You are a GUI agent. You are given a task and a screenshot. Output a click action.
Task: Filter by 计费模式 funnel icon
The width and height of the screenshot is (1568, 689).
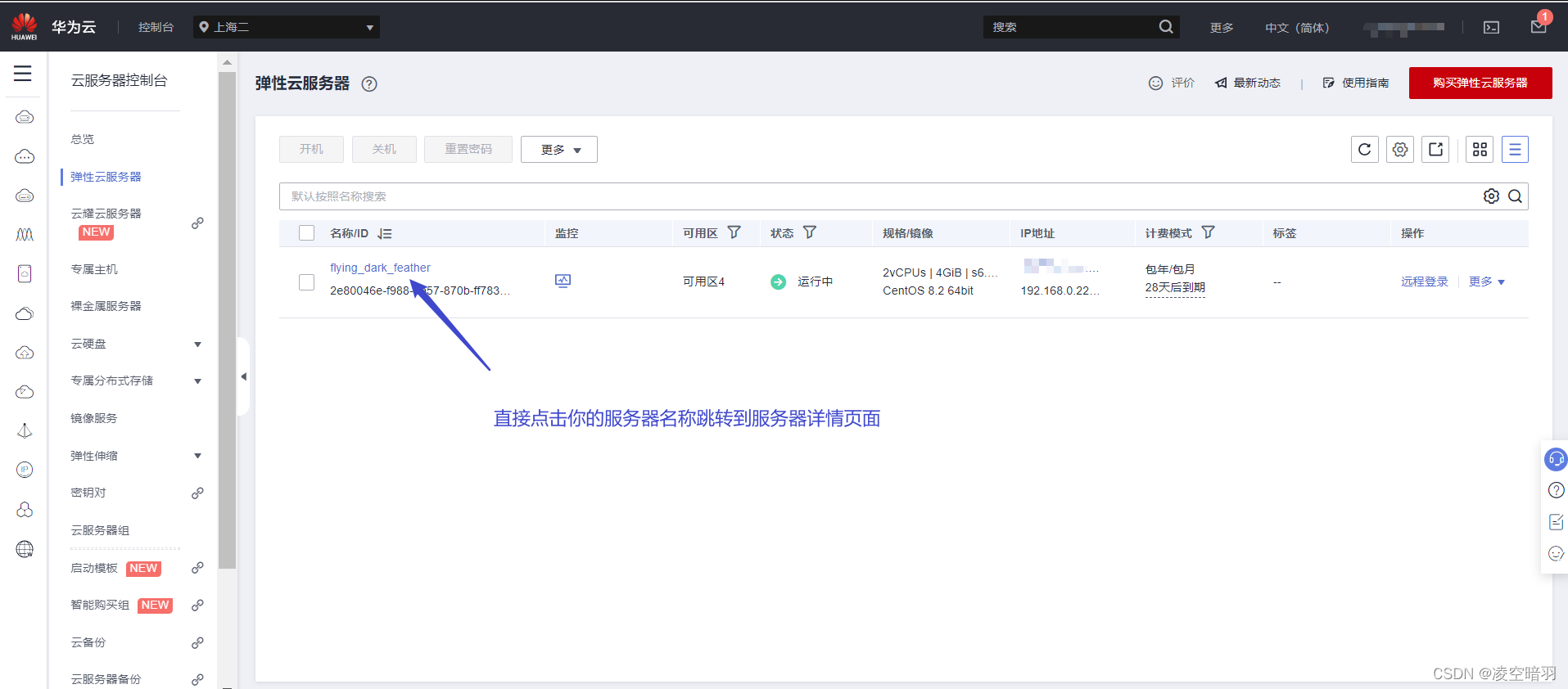(1208, 232)
